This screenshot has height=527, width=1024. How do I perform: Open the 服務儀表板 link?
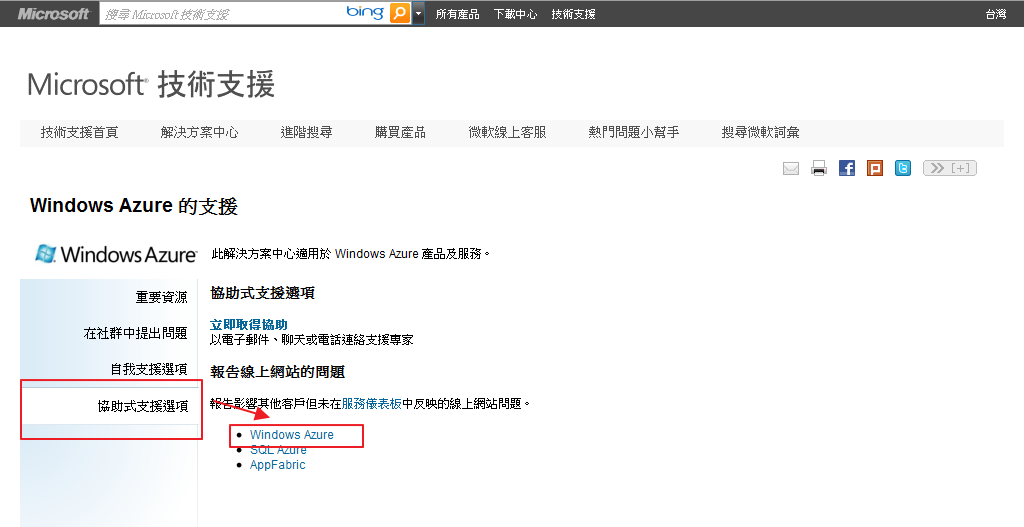(372, 404)
